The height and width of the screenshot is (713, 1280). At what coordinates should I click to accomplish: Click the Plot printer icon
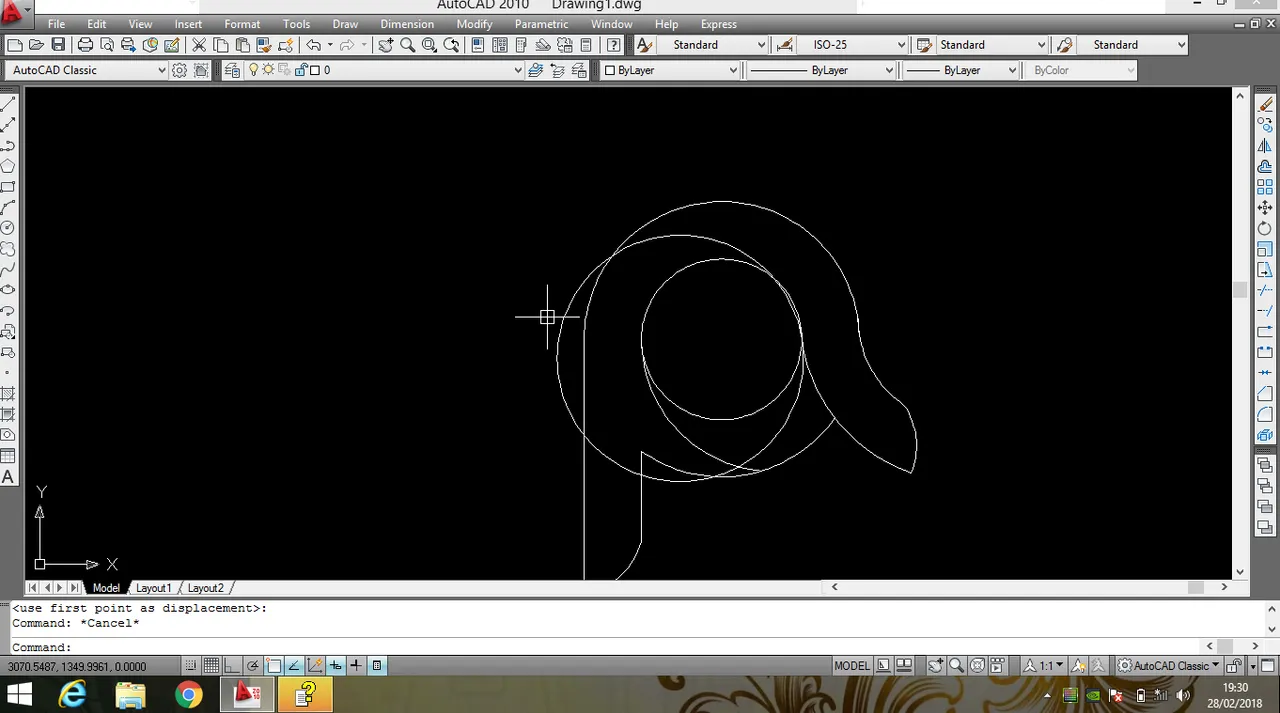(85, 45)
